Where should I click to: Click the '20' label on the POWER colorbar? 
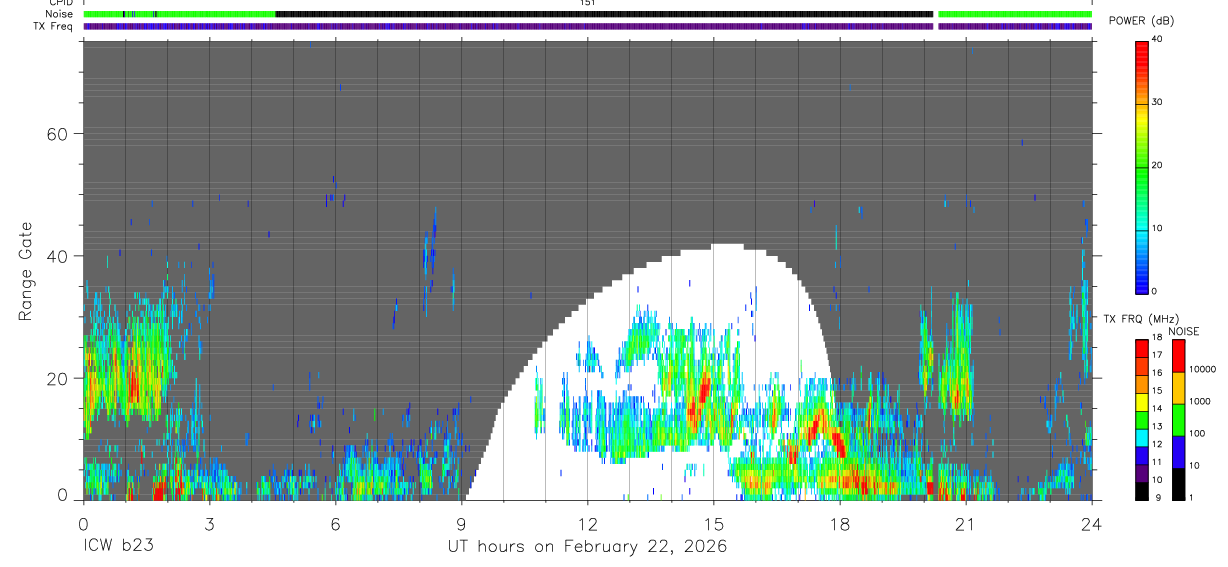(1159, 166)
